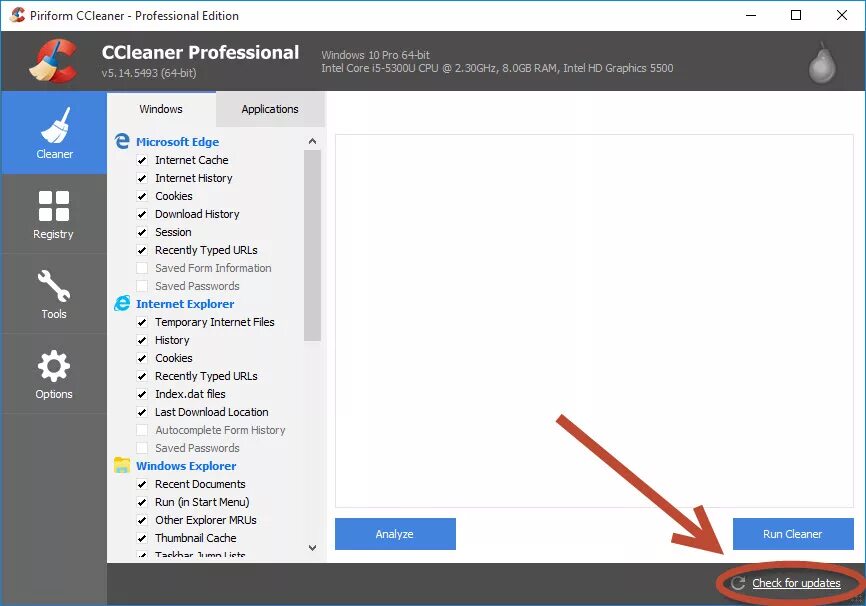Uncheck Internet History under Microsoft Edge

point(142,178)
